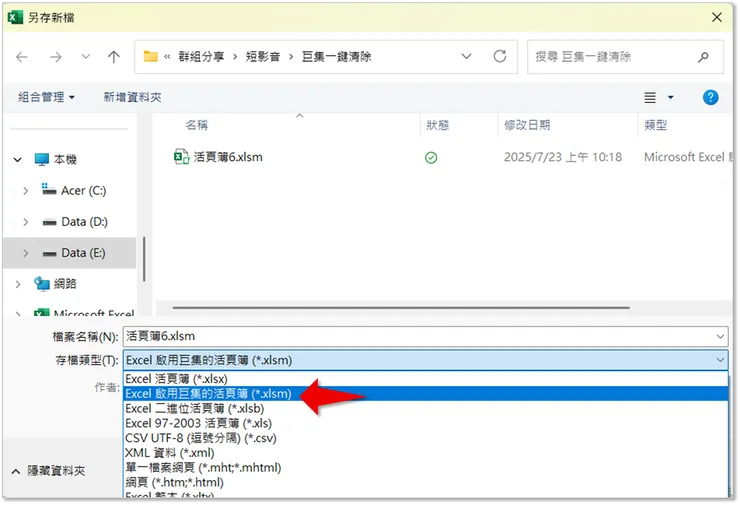Image resolution: width=740 pixels, height=505 pixels.
Task: Select 本機 in the navigation pane
Action: coord(65,160)
